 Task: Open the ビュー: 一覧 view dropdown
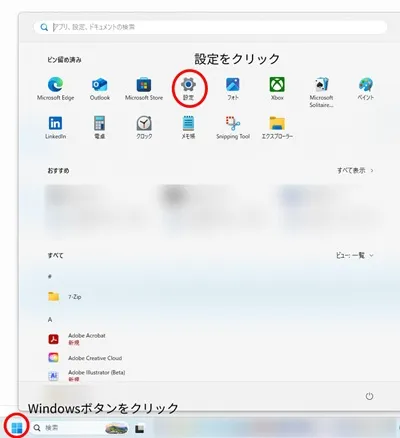(x=354, y=256)
